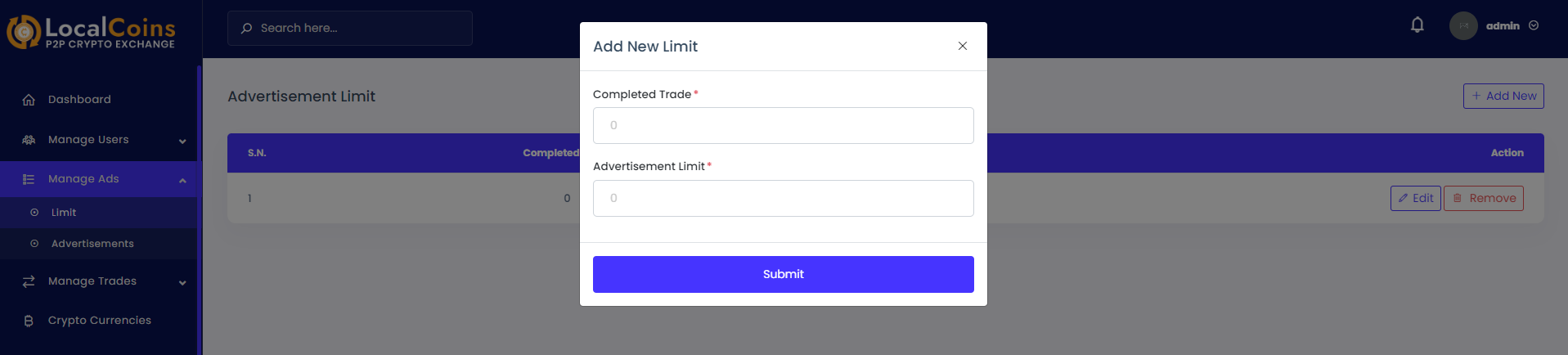Expand the Manage Trades submenu chevron
1568x355 pixels.
coord(182,282)
